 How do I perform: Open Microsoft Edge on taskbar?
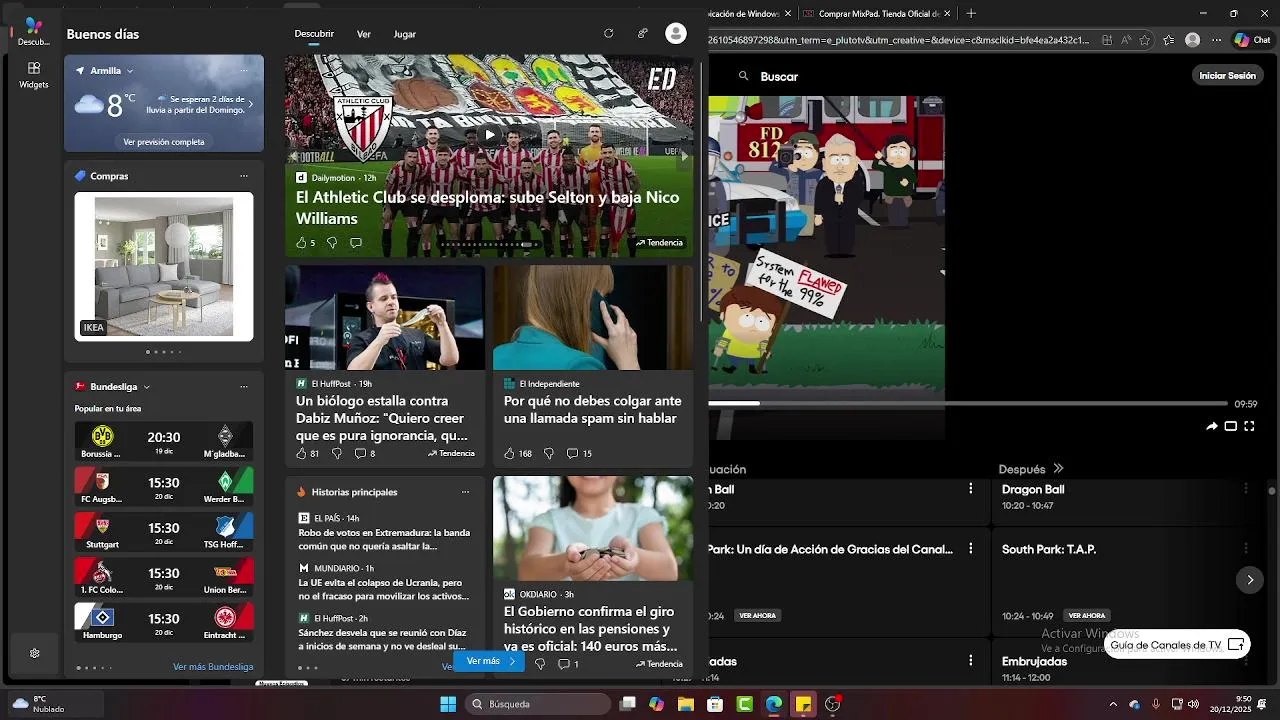[x=773, y=704]
